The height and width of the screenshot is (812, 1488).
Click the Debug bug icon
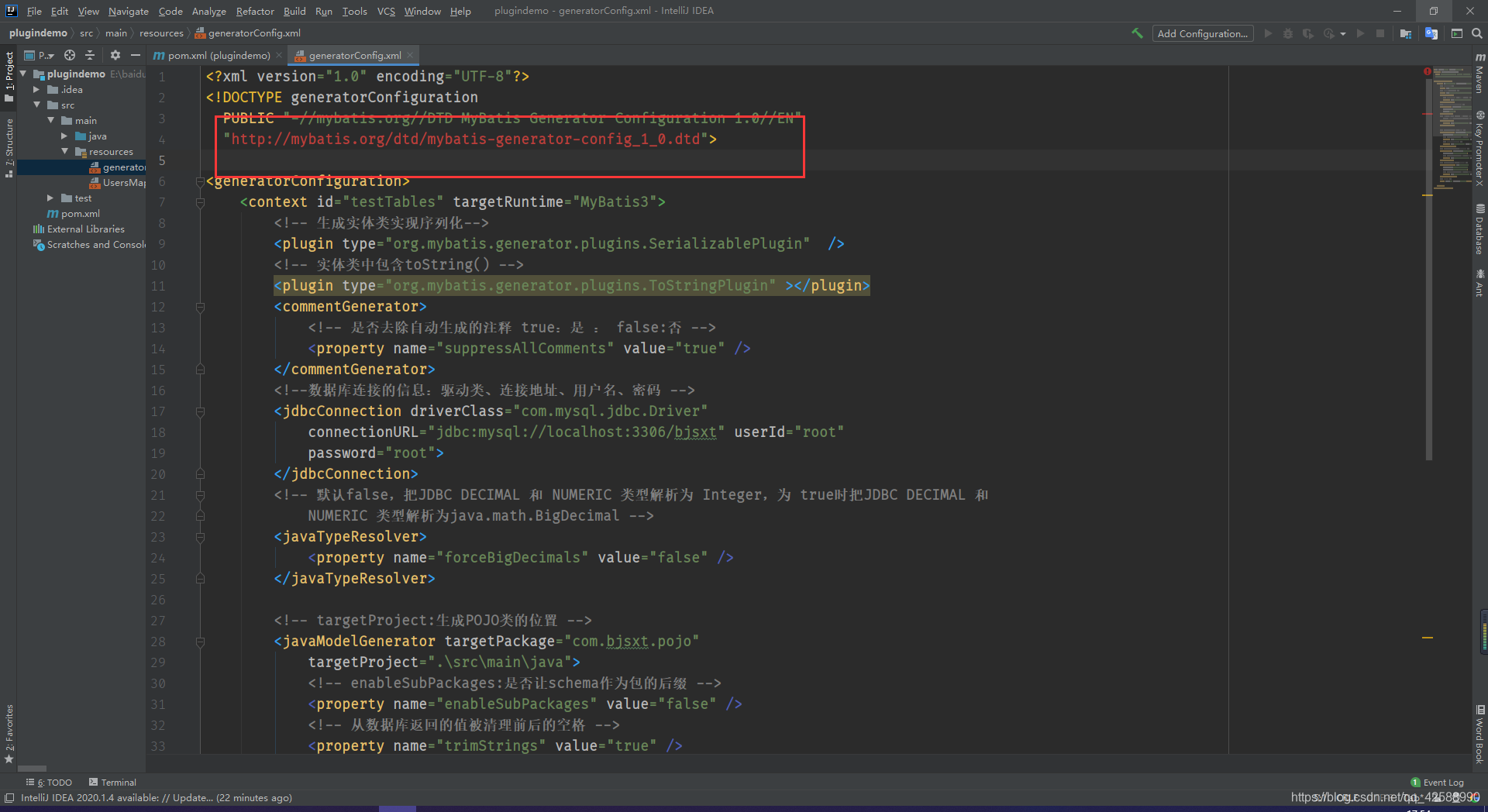click(1288, 33)
